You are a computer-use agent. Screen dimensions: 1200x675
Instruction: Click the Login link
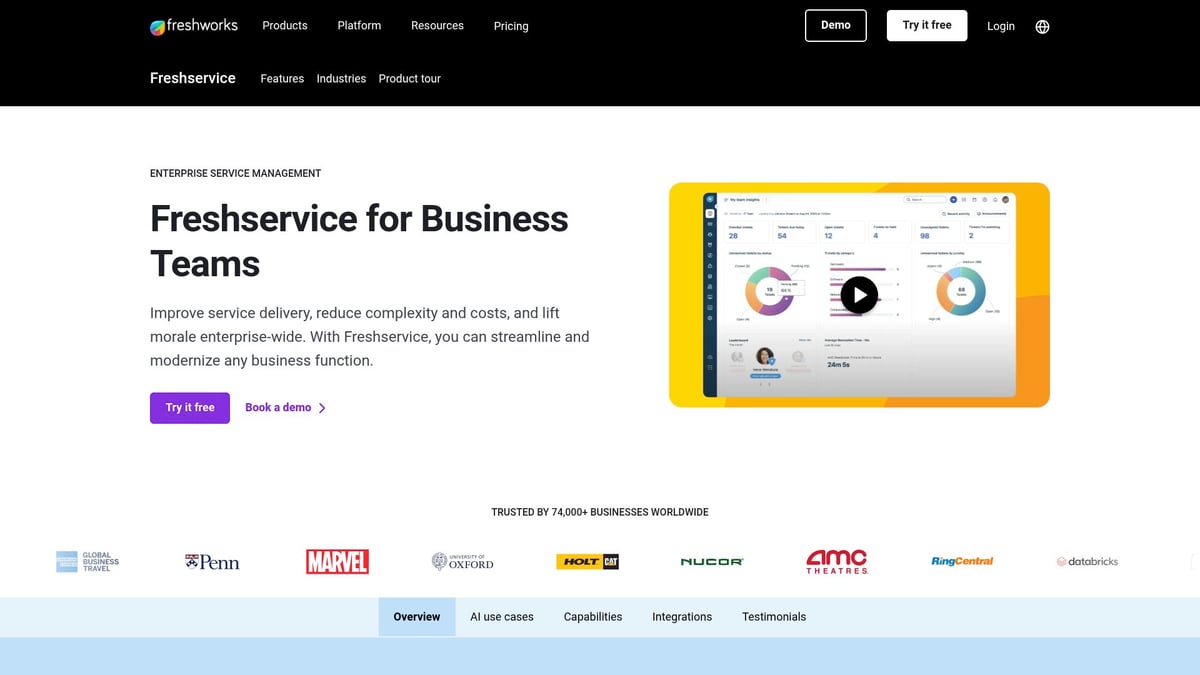[1001, 27]
